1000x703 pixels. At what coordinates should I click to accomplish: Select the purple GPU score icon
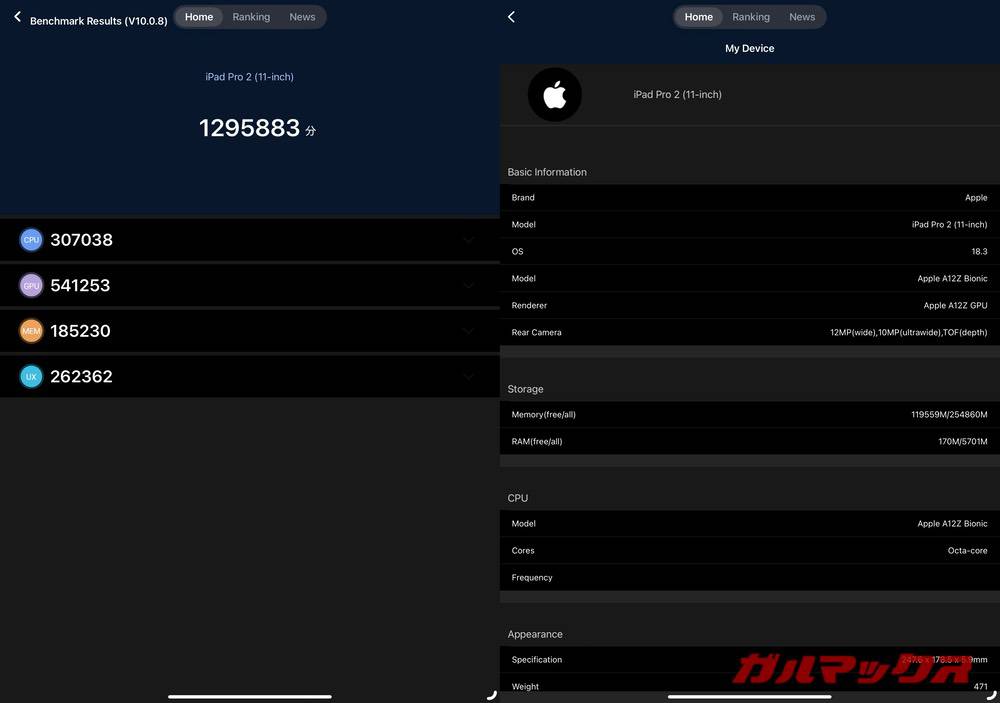pos(29,284)
